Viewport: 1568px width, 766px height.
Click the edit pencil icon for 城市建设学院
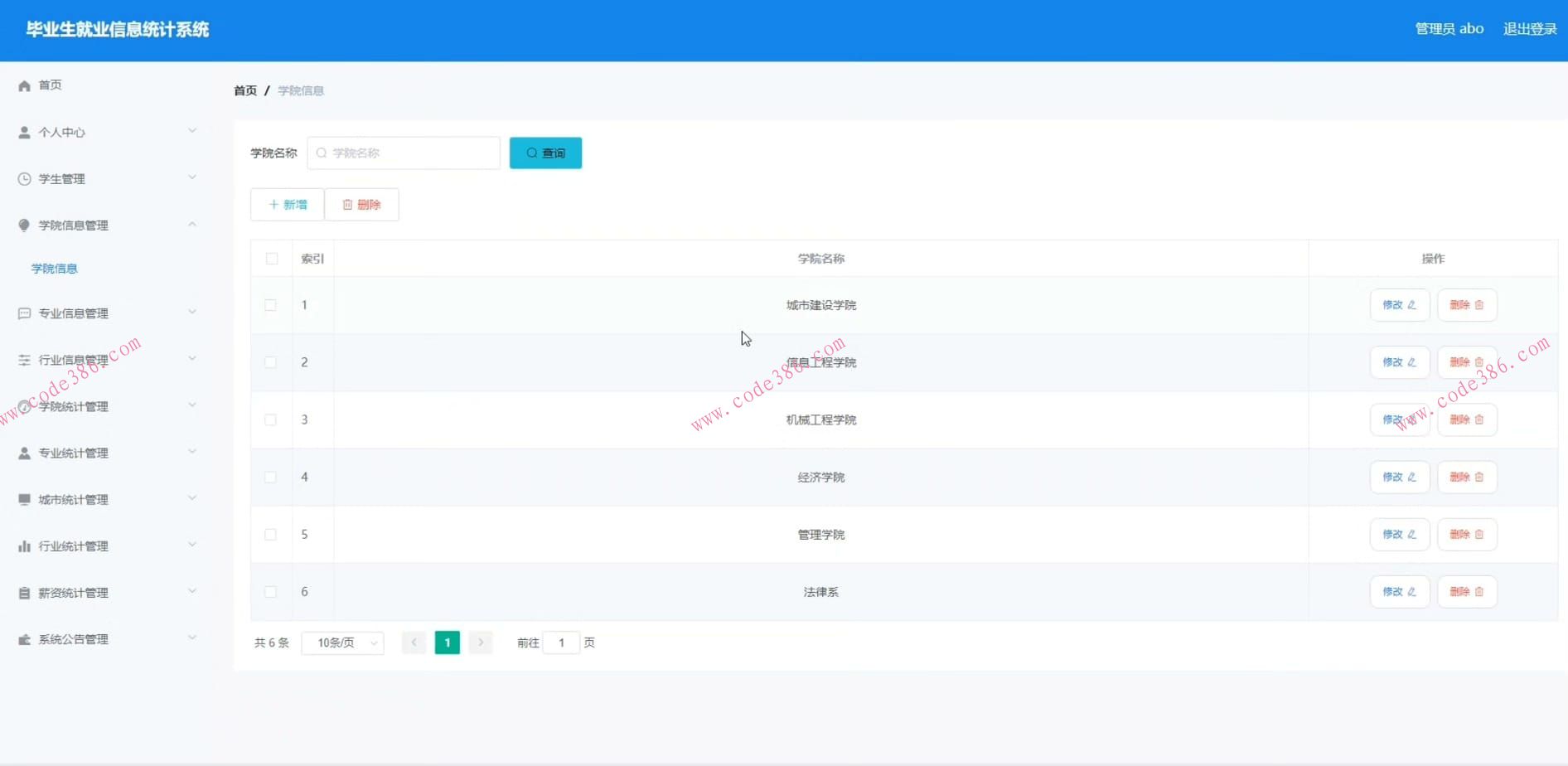(1412, 305)
